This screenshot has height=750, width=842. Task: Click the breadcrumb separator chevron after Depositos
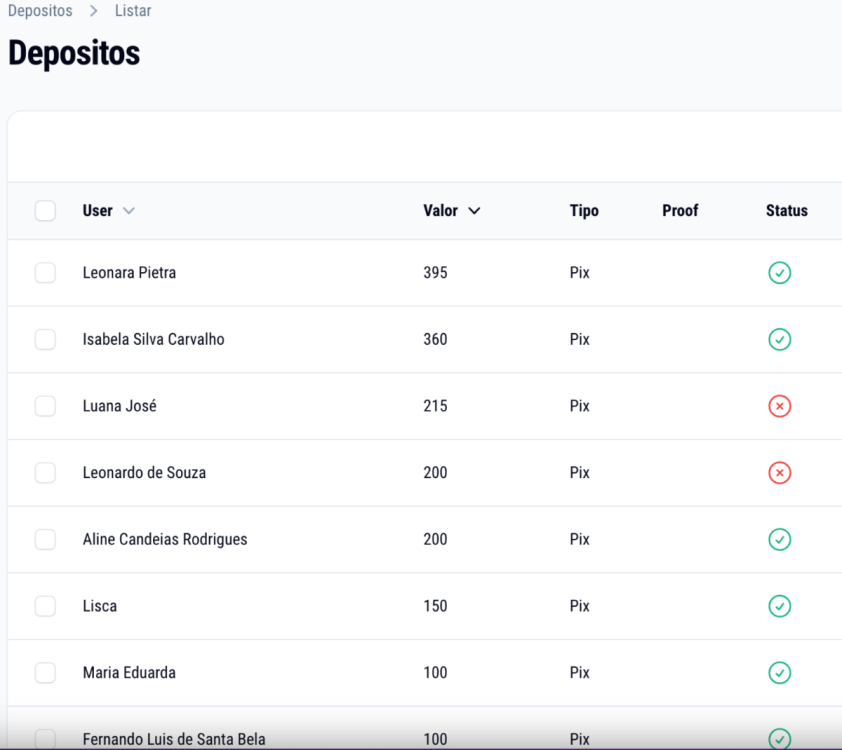tap(94, 11)
